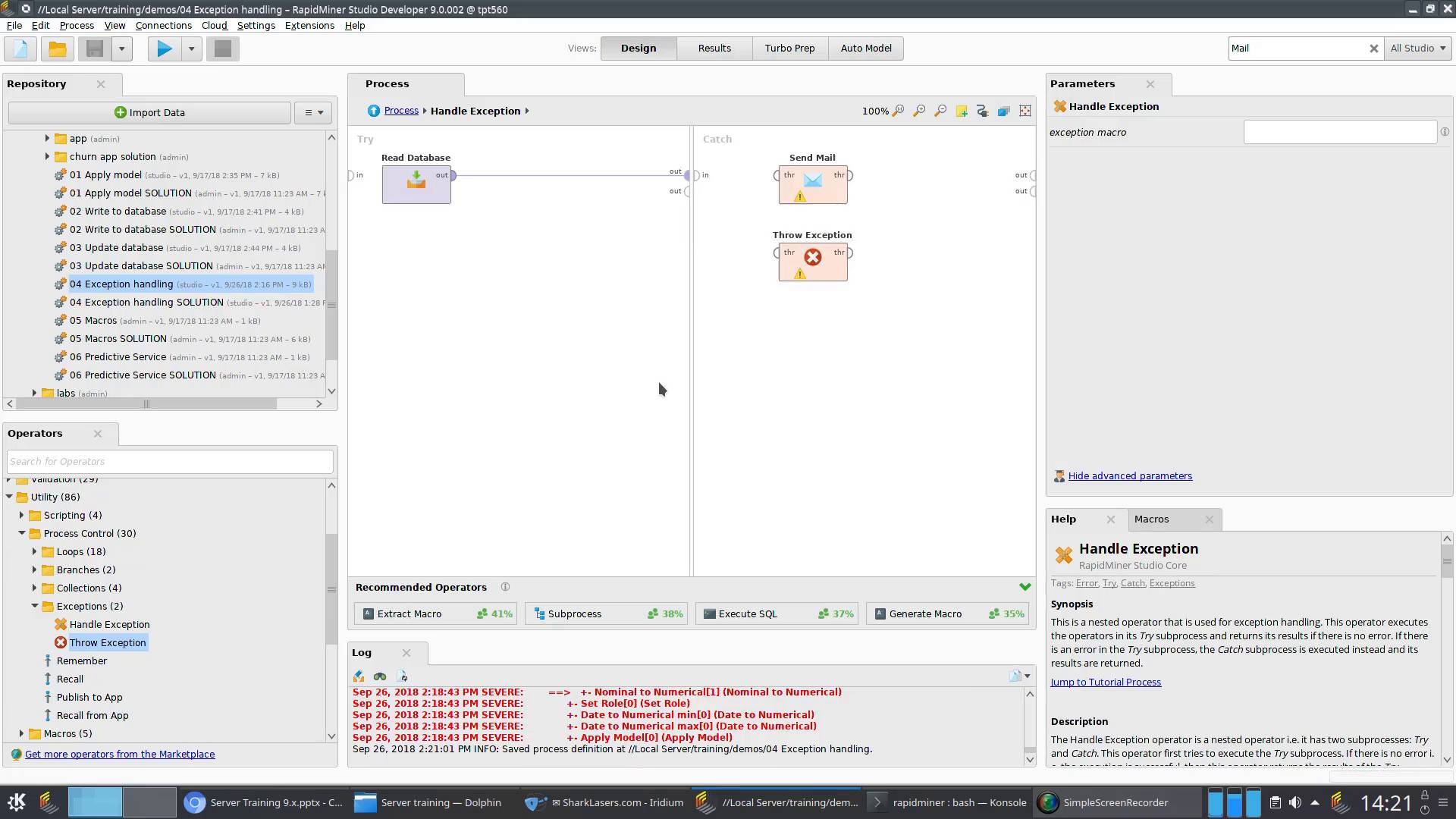Open the All Studio search scope dropdown
1456x819 pixels.
click(x=1418, y=49)
